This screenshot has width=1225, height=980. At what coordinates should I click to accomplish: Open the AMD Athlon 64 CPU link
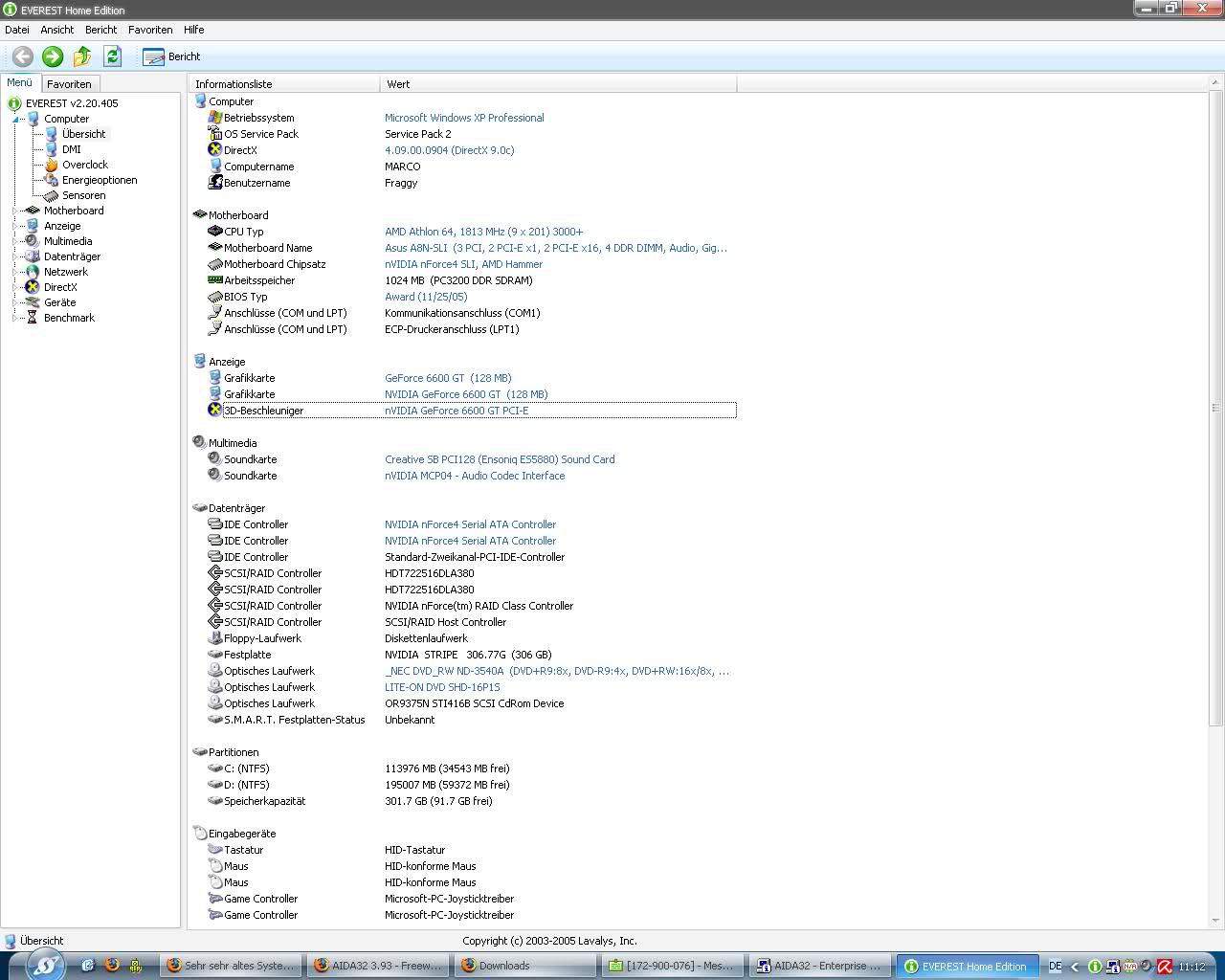click(483, 232)
